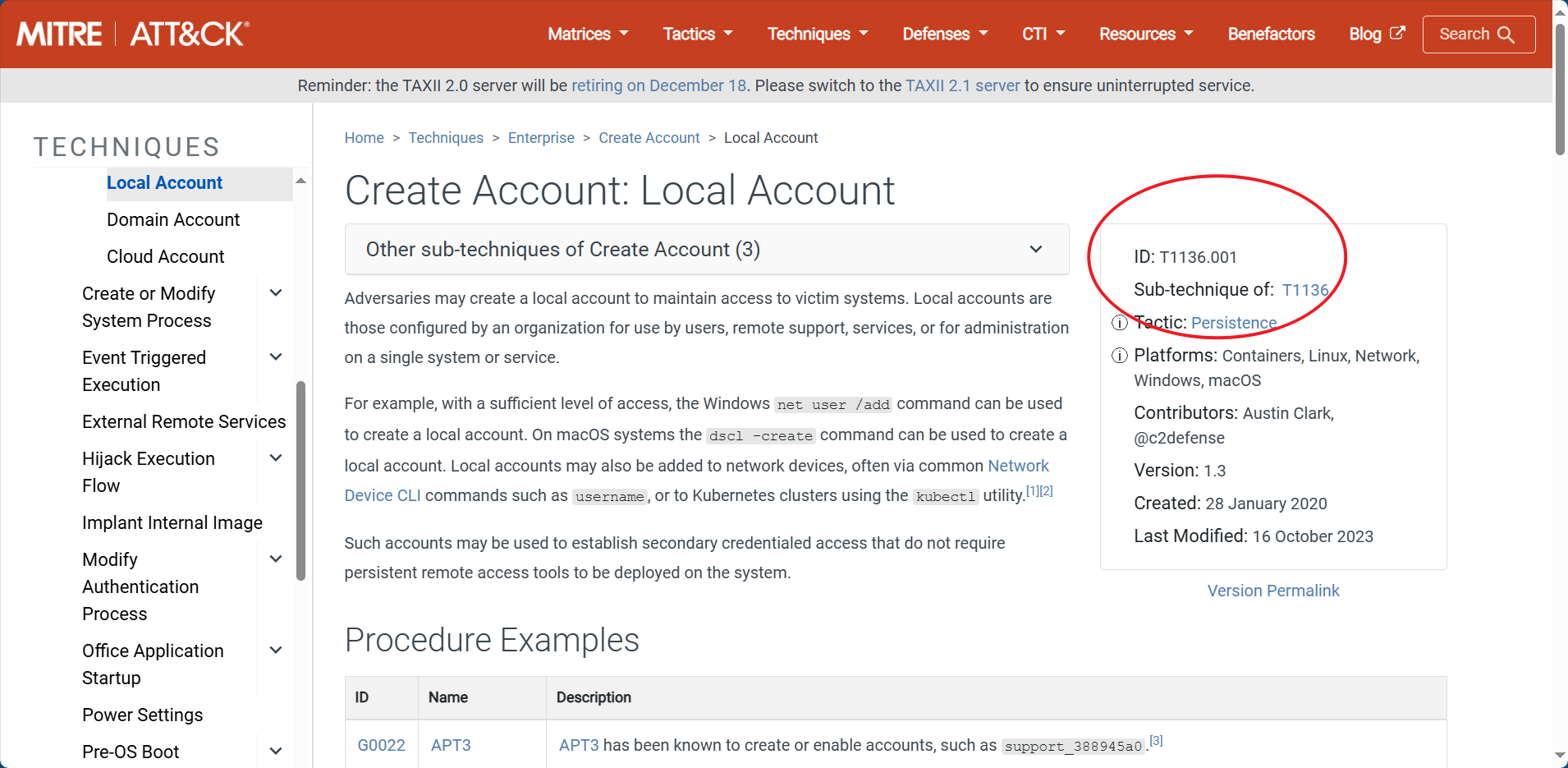Viewport: 1568px width, 768px height.
Task: Click the Last Modified 16 October 2023 text
Action: (1254, 536)
